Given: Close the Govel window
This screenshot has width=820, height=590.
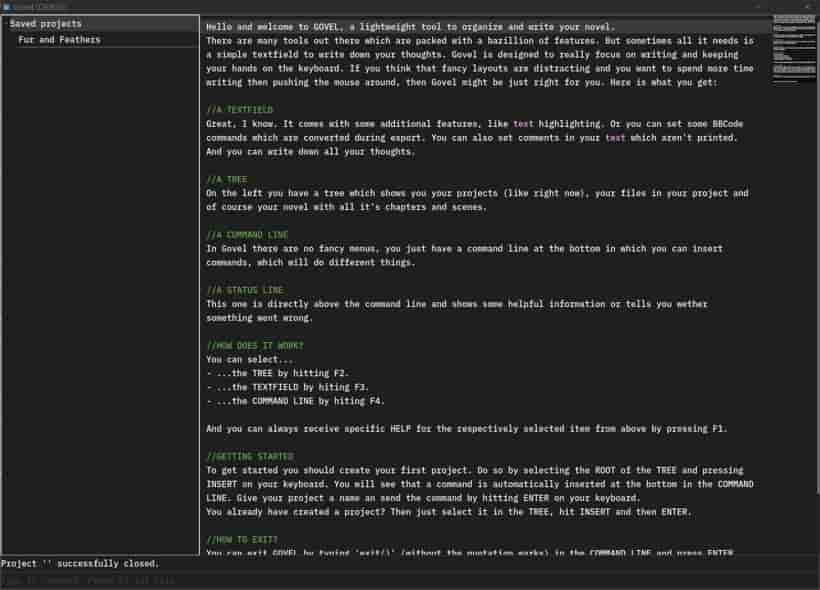Looking at the screenshot, I should tap(808, 6).
